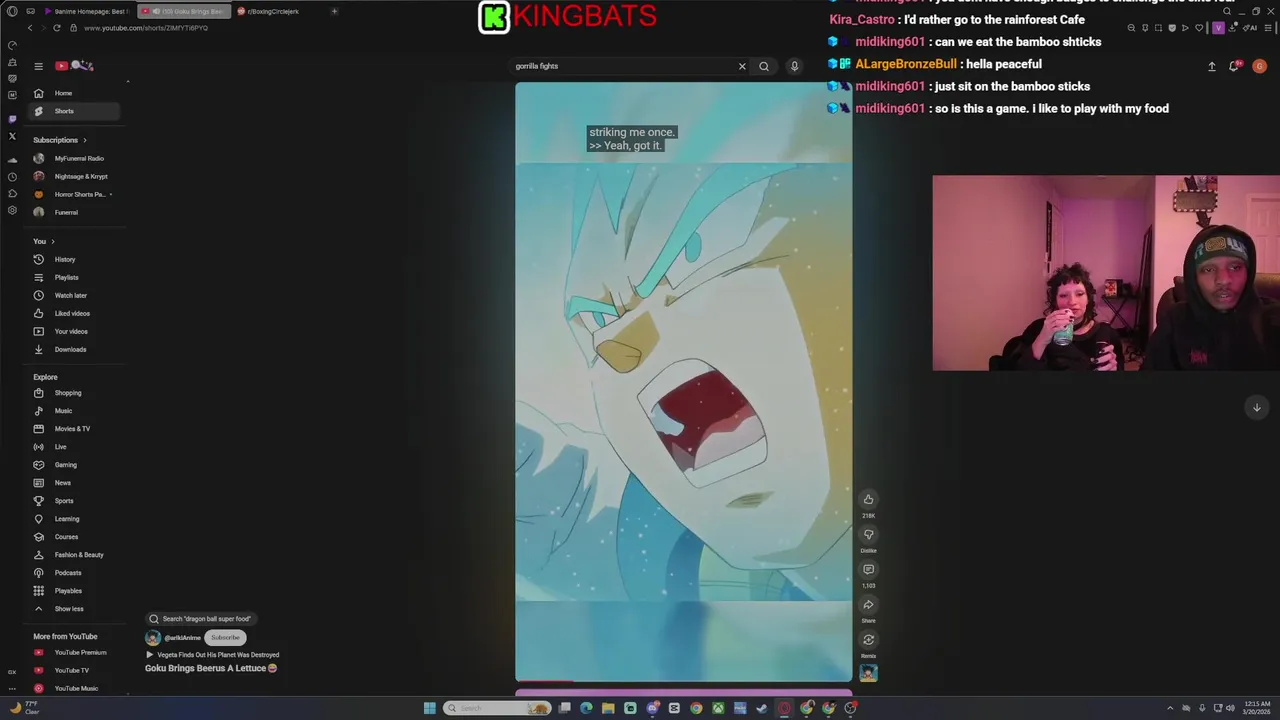Like the short with thumbs up icon
Screen dimensions: 1280x720
click(868, 499)
